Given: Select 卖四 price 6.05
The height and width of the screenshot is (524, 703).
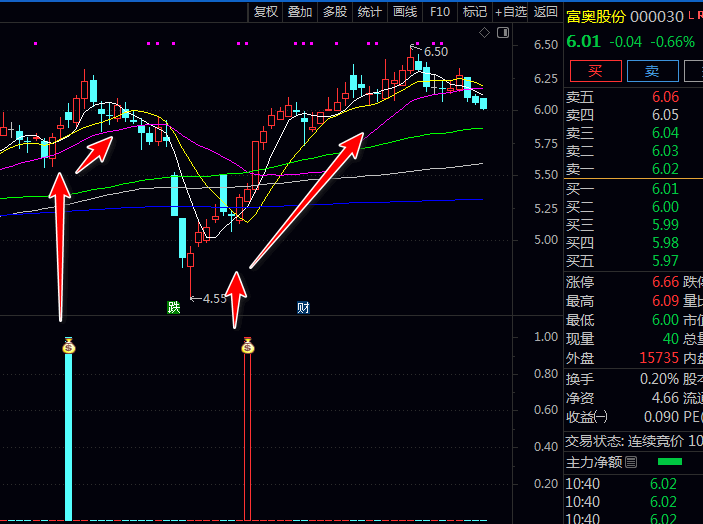Looking at the screenshot, I should tap(665, 115).
